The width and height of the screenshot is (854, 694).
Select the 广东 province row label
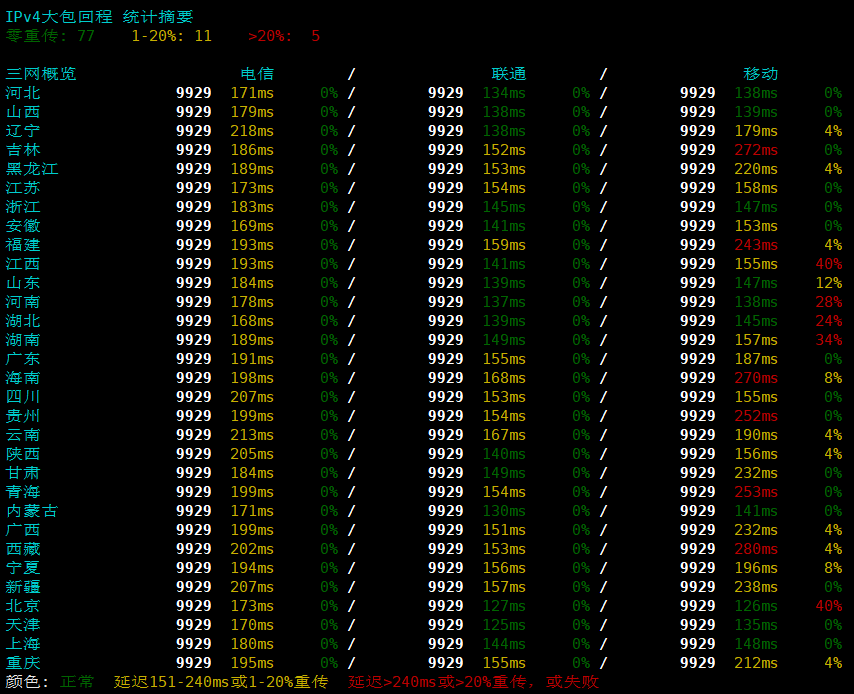point(23,359)
